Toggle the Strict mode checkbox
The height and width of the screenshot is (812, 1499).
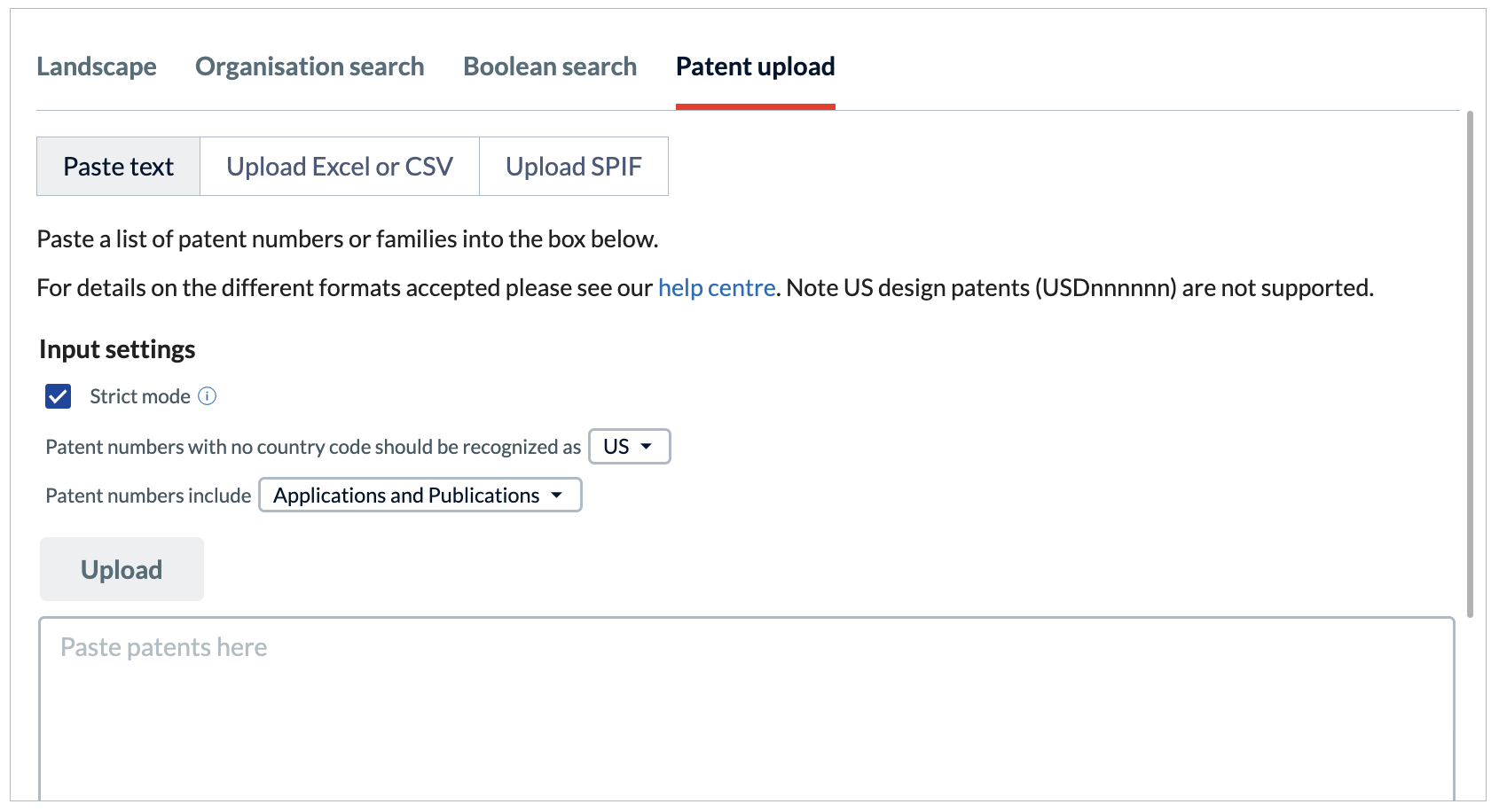(x=59, y=396)
